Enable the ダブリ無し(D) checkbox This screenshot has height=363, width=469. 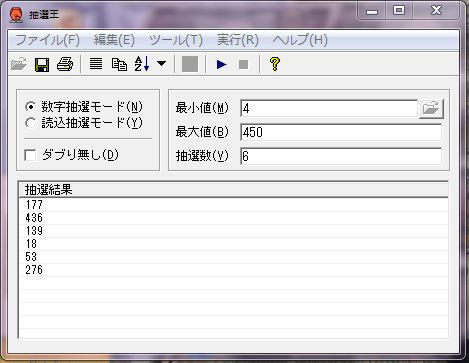tap(30, 155)
